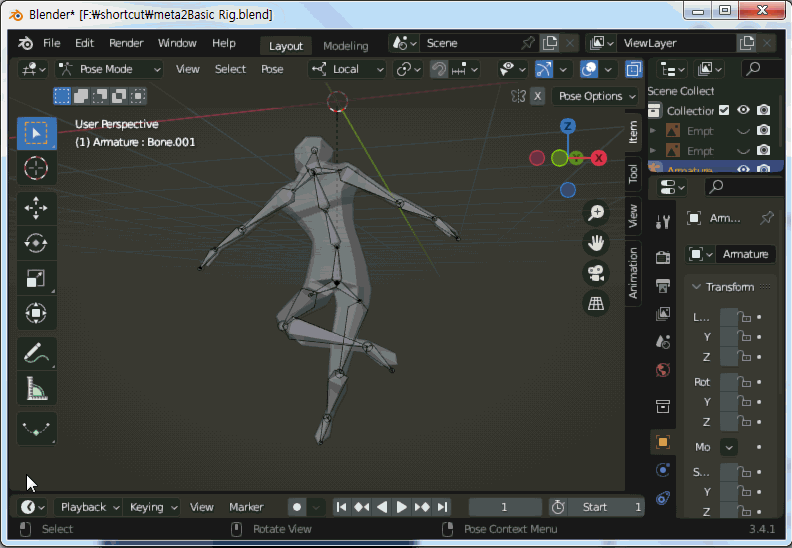792x548 pixels.
Task: Select the Cursor tool in toolbar
Action: click(37, 168)
